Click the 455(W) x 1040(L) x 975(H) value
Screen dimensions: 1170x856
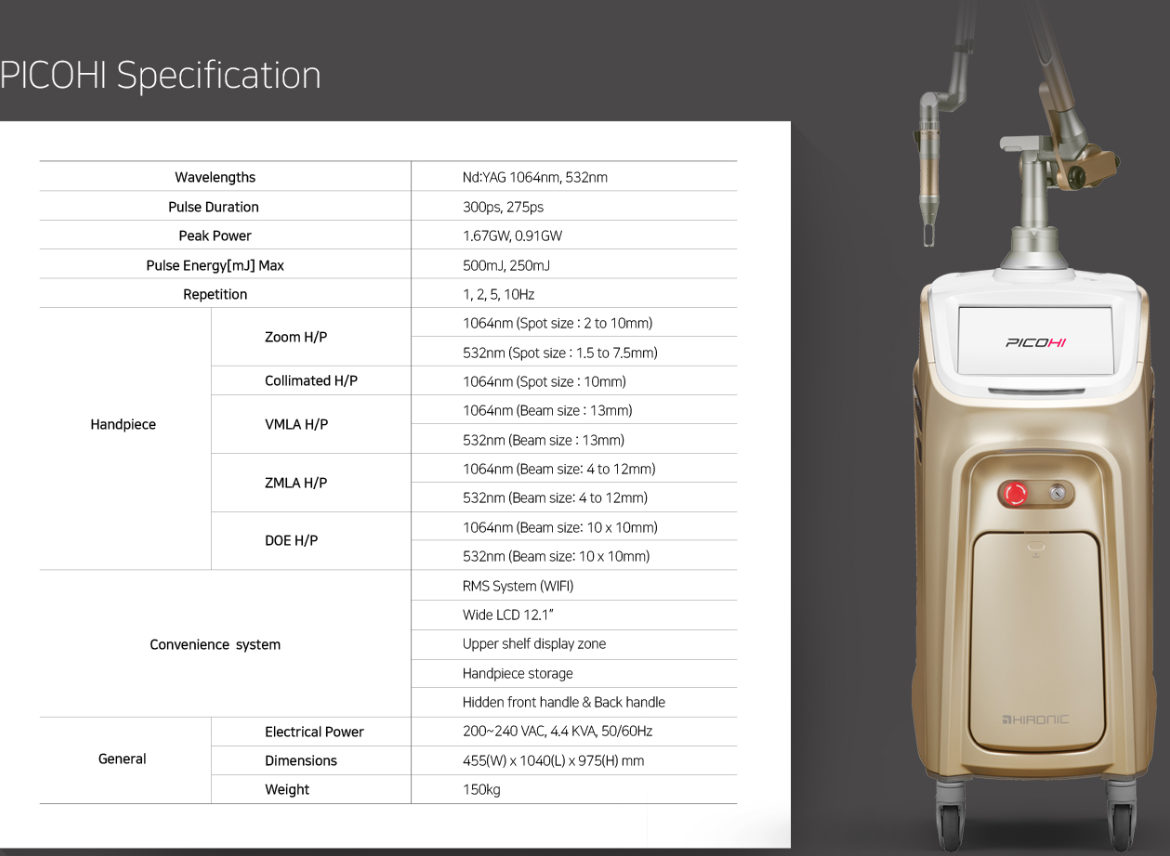pos(553,760)
